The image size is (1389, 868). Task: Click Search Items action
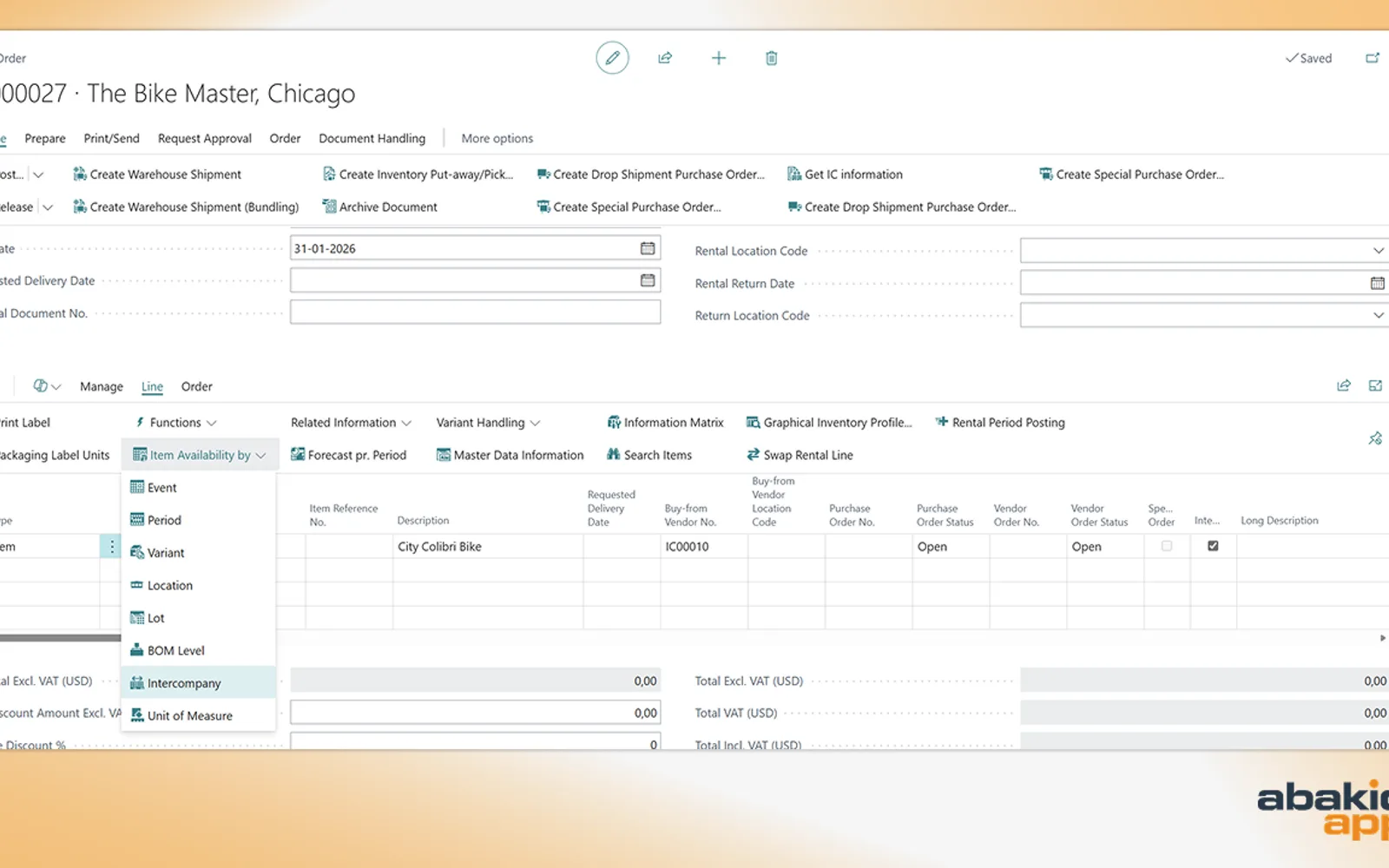pyautogui.click(x=649, y=455)
